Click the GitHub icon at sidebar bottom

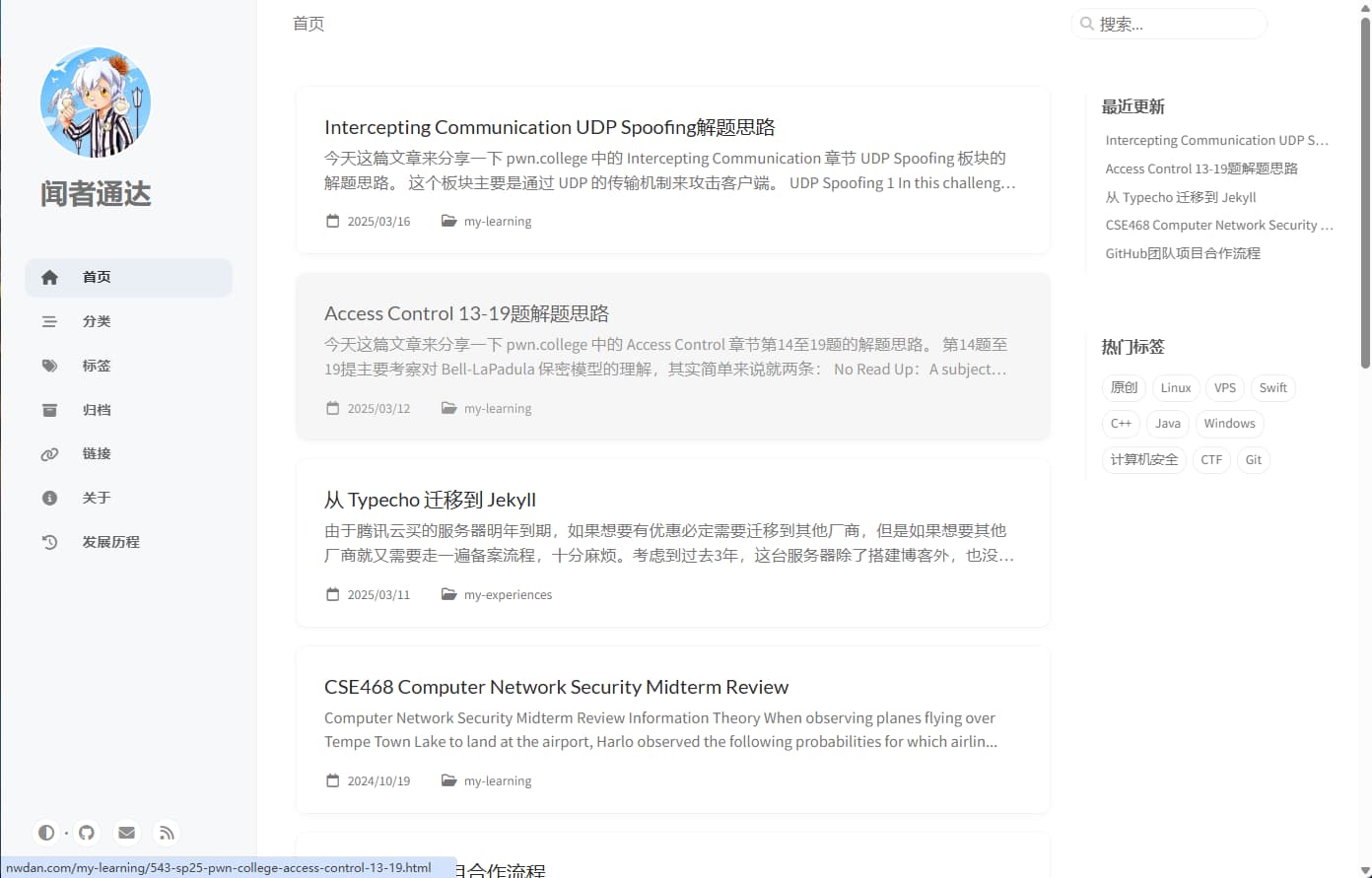(87, 833)
